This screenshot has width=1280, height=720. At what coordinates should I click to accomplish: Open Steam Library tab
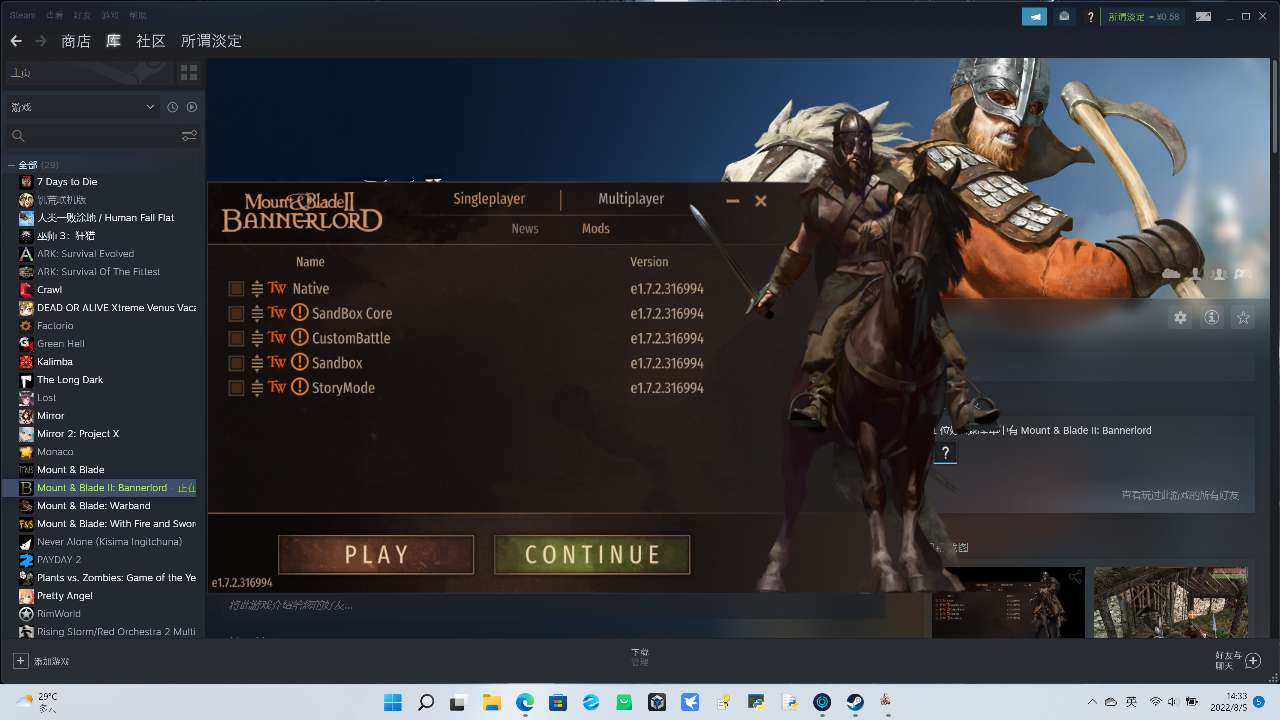pyautogui.click(x=113, y=41)
